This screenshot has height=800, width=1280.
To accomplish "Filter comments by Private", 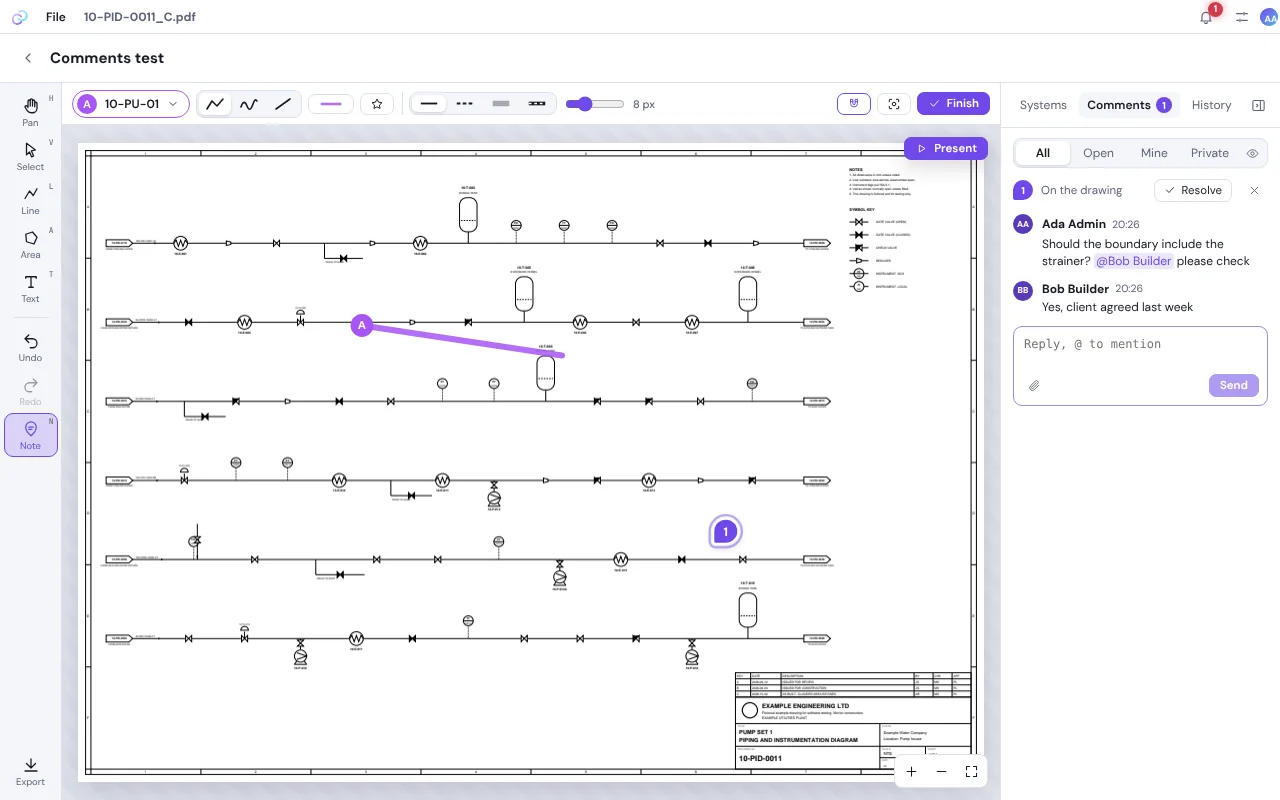I will coord(1209,153).
